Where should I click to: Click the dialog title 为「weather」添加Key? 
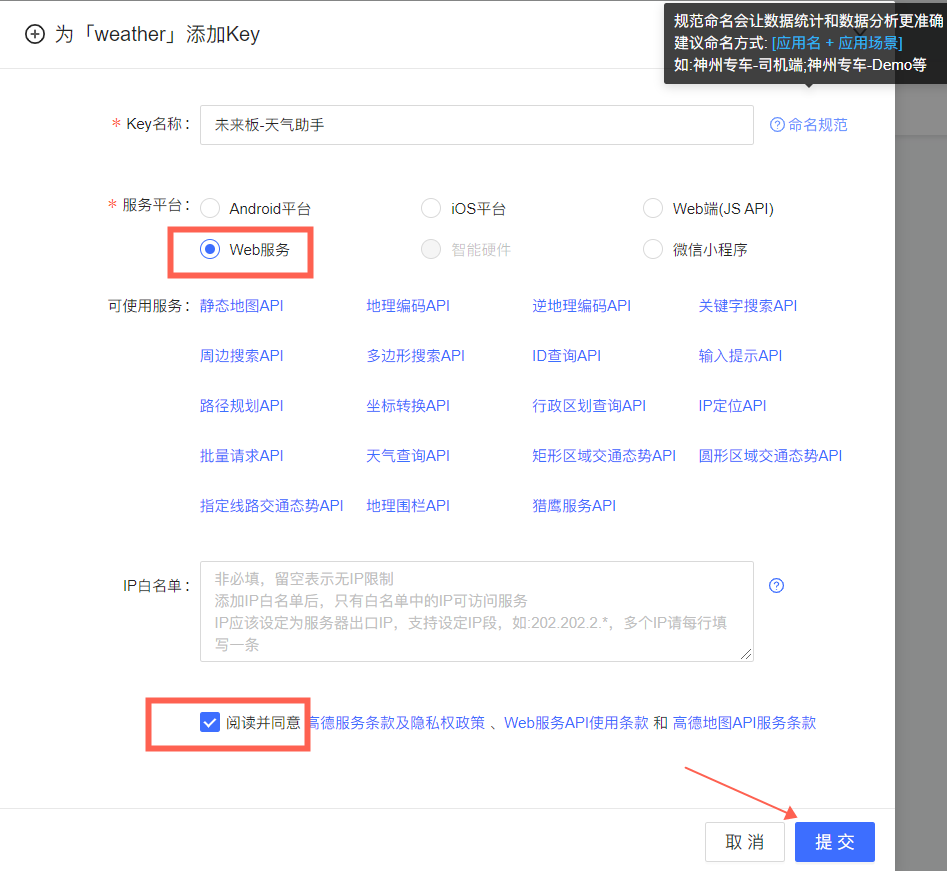157,34
